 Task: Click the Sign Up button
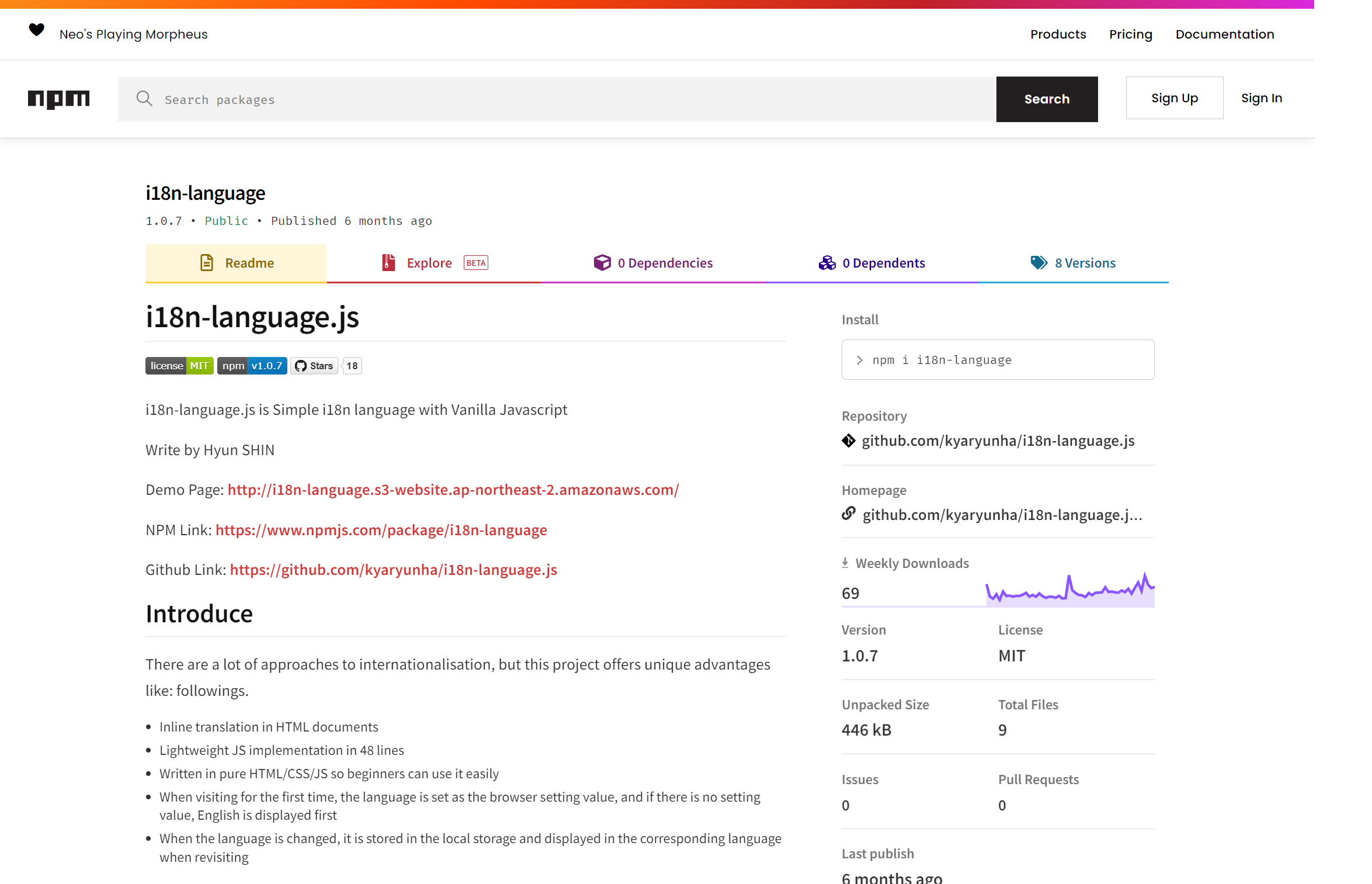point(1174,98)
